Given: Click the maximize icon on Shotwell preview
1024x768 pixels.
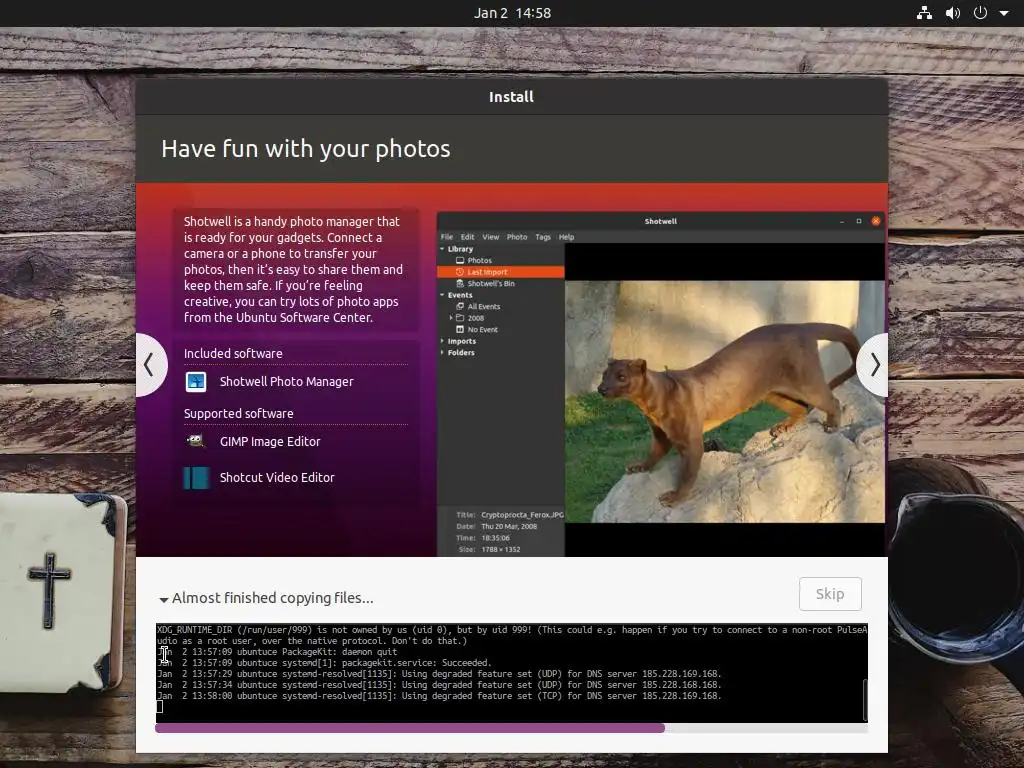Looking at the screenshot, I should click(x=859, y=221).
